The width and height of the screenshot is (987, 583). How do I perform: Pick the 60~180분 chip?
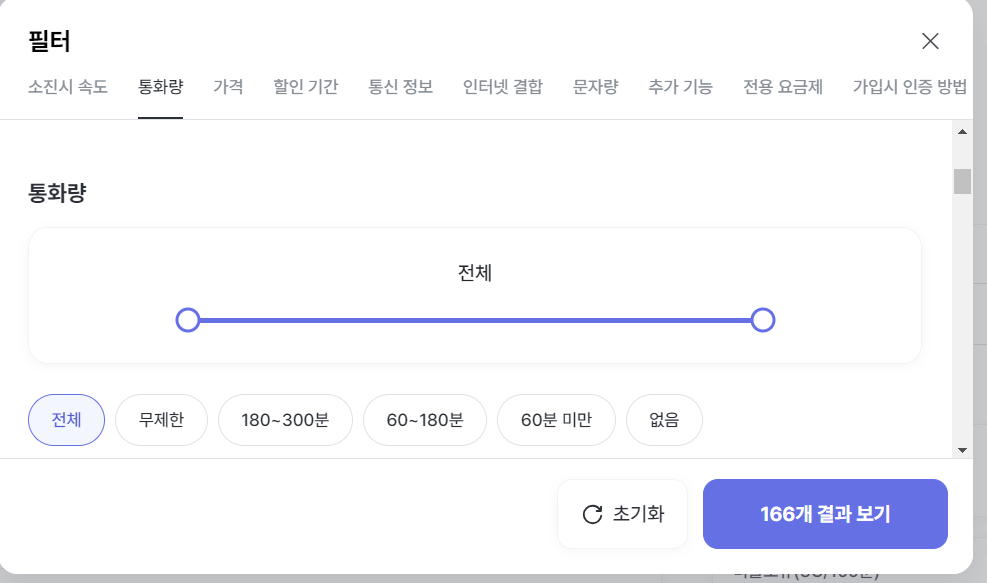tap(425, 420)
